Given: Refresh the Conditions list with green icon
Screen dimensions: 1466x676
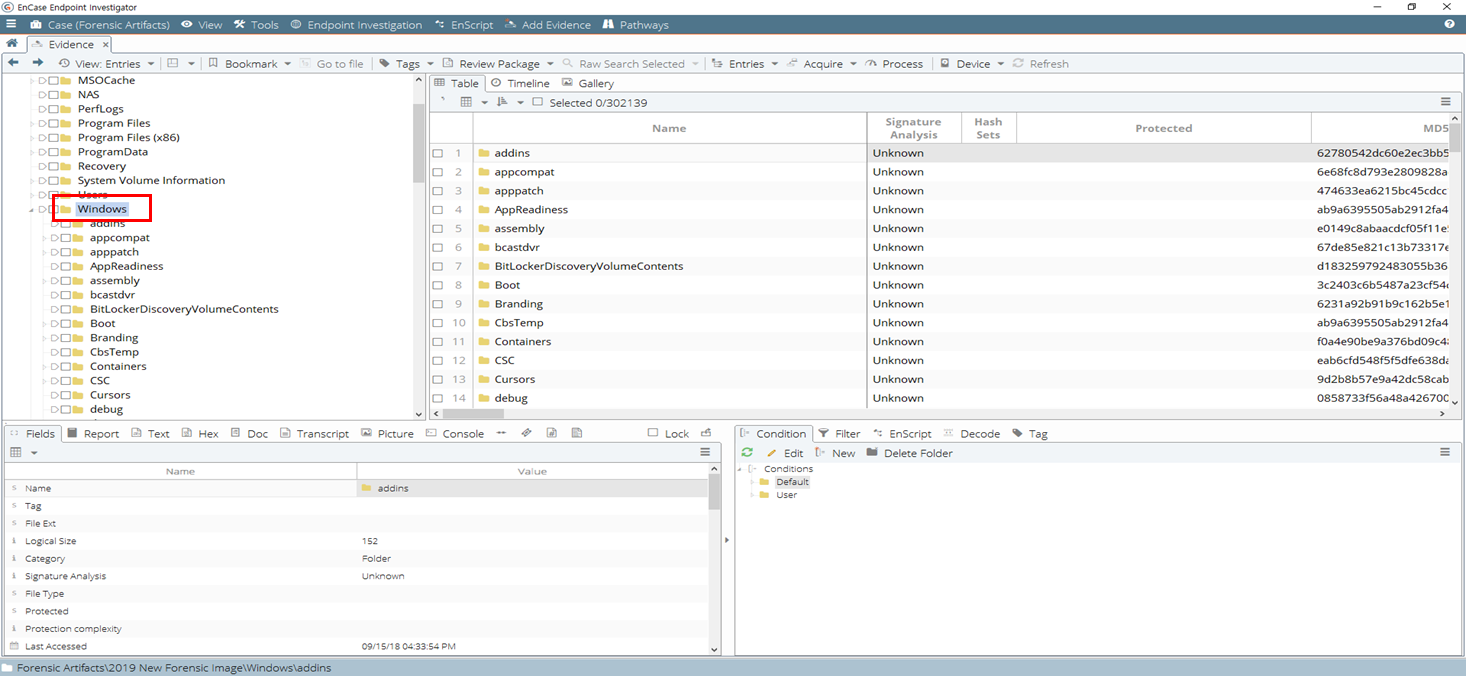Looking at the screenshot, I should pyautogui.click(x=747, y=453).
